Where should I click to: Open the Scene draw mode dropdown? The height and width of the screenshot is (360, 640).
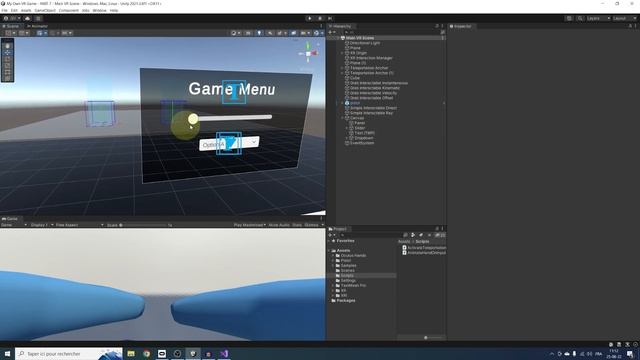click(x=236, y=33)
